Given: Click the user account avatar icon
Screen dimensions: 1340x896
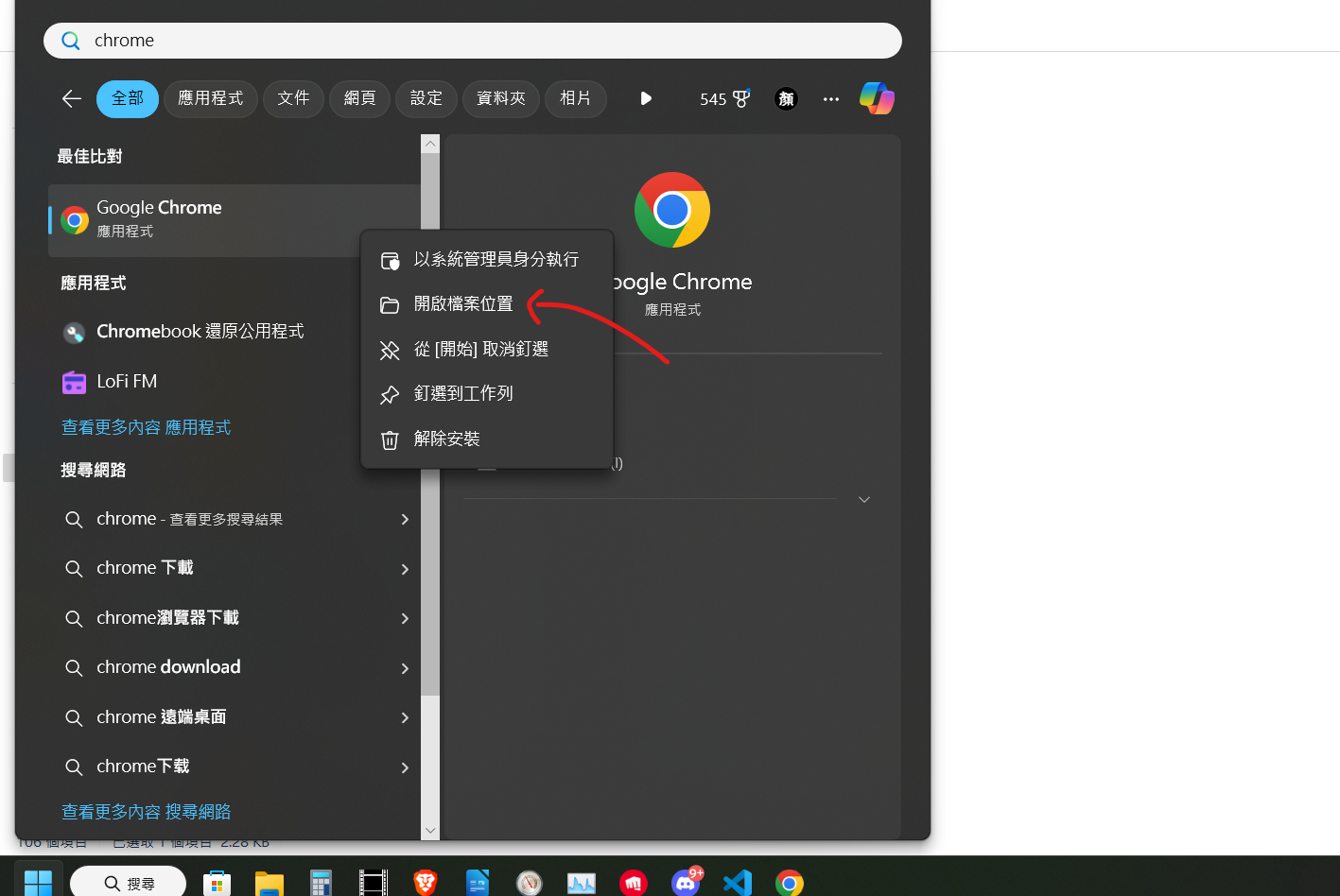Looking at the screenshot, I should tap(786, 98).
